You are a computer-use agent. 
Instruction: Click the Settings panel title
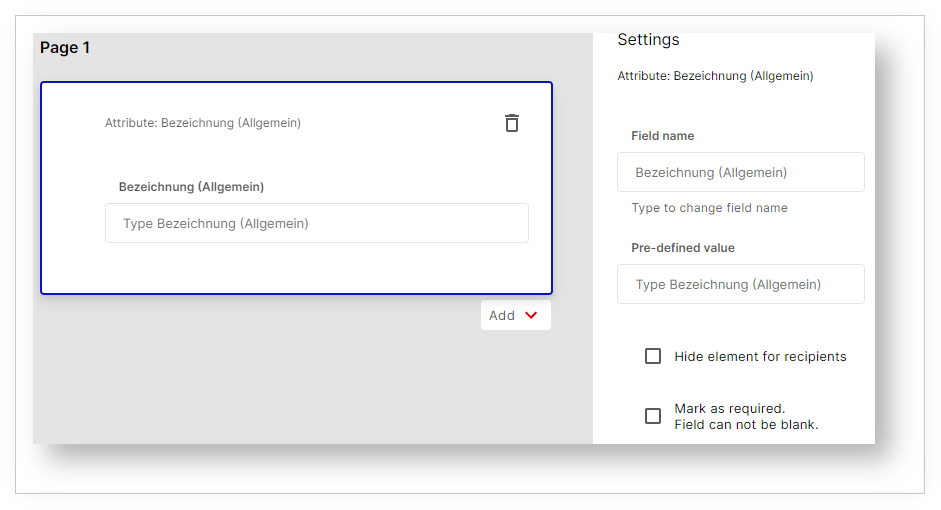[648, 40]
